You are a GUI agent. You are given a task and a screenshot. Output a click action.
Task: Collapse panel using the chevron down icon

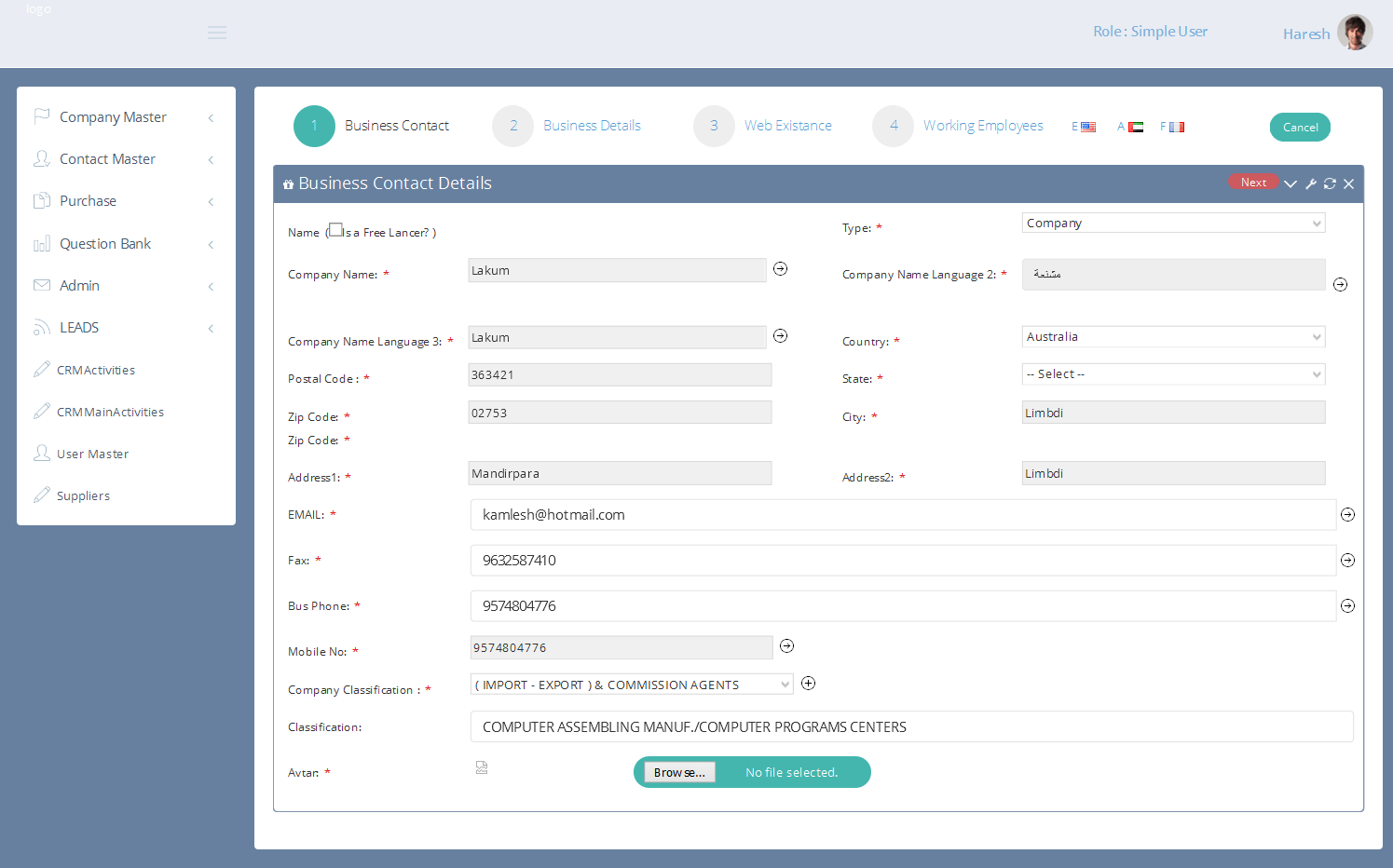click(1291, 183)
